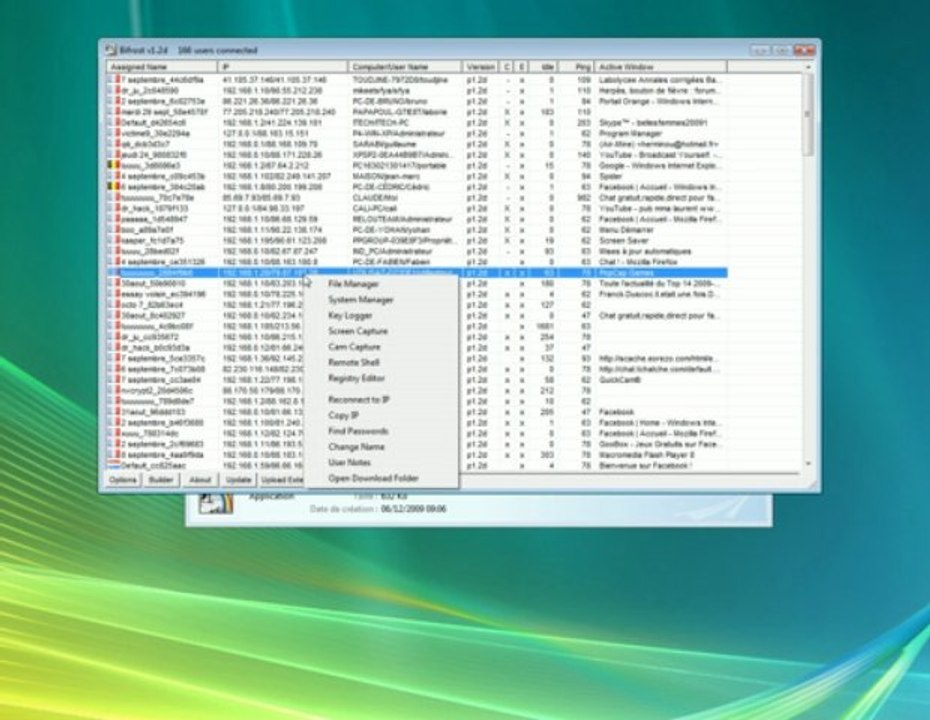Screen dimensions: 930x720
Task: Click the 'mardi 29 sept_58e4578f' assigned name
Action: tap(165, 112)
